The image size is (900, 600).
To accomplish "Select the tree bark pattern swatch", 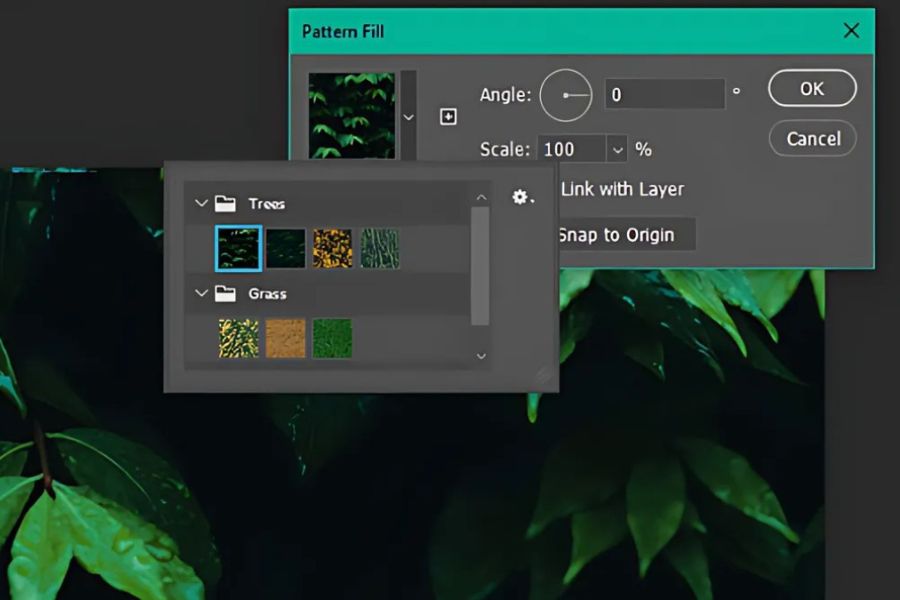I will pos(380,248).
